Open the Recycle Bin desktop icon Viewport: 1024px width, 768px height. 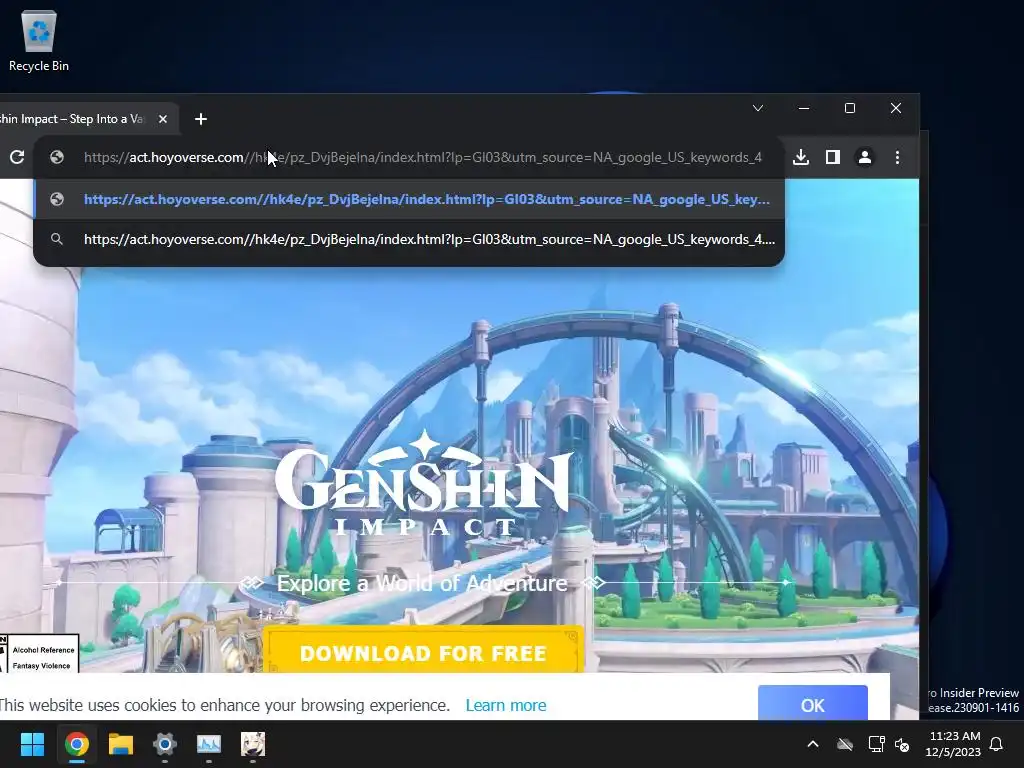point(39,40)
